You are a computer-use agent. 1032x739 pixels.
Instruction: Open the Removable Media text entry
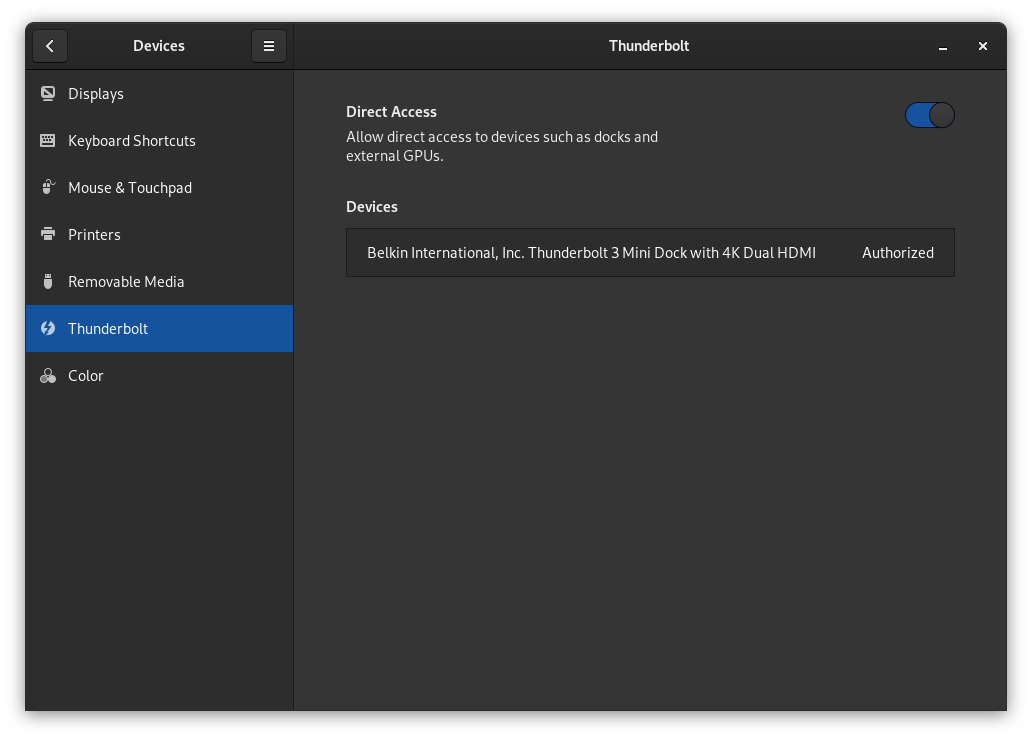[x=126, y=282]
